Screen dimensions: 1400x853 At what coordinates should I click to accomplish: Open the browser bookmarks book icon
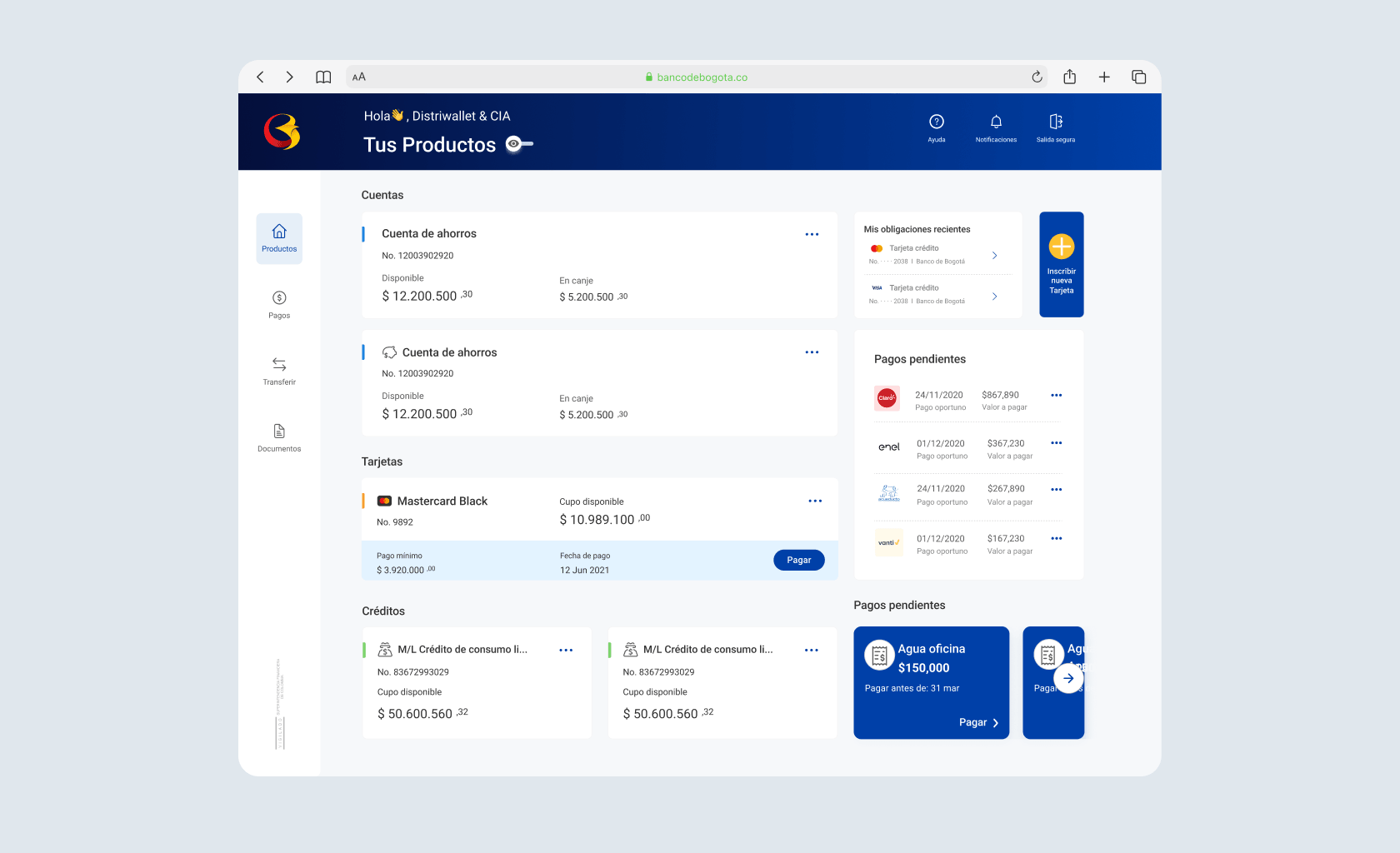point(323,77)
